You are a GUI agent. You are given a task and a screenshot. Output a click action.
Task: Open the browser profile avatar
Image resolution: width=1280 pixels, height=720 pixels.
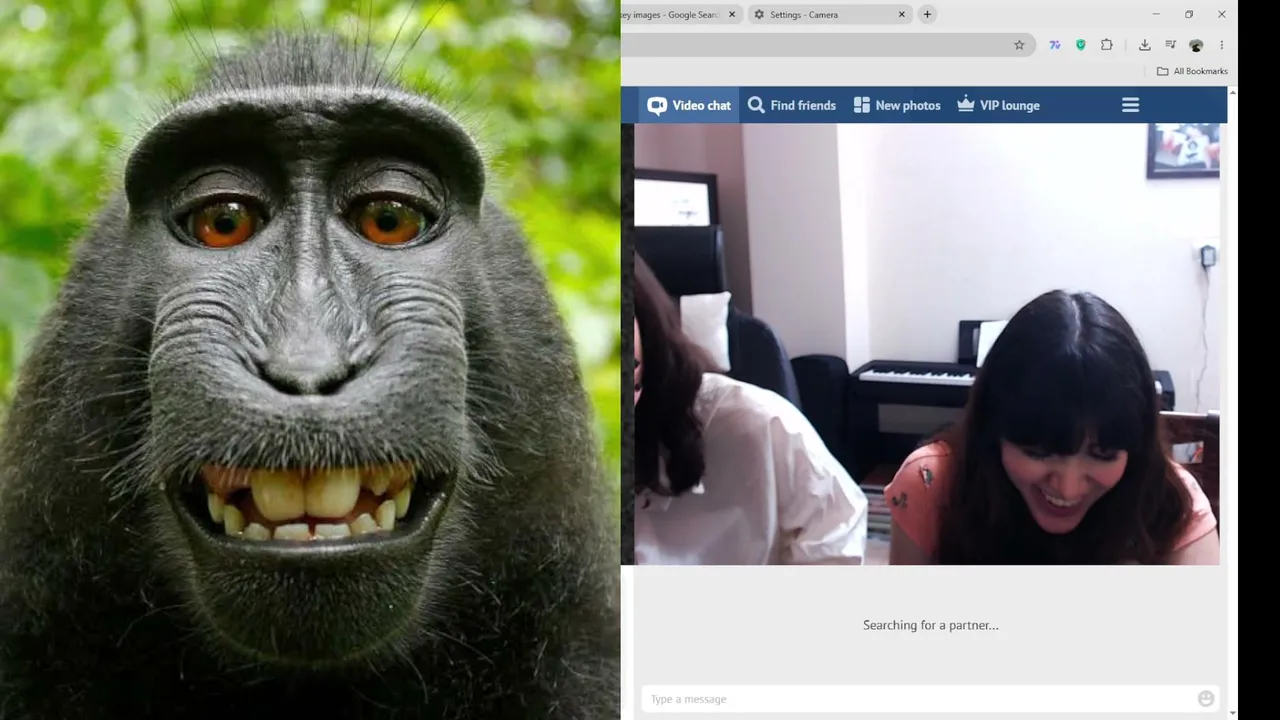[1196, 45]
